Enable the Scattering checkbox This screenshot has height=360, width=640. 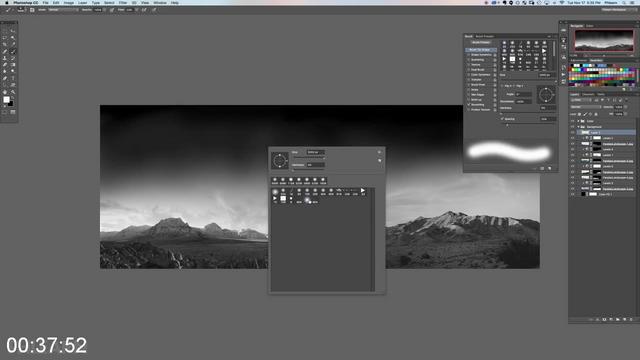(x=468, y=60)
